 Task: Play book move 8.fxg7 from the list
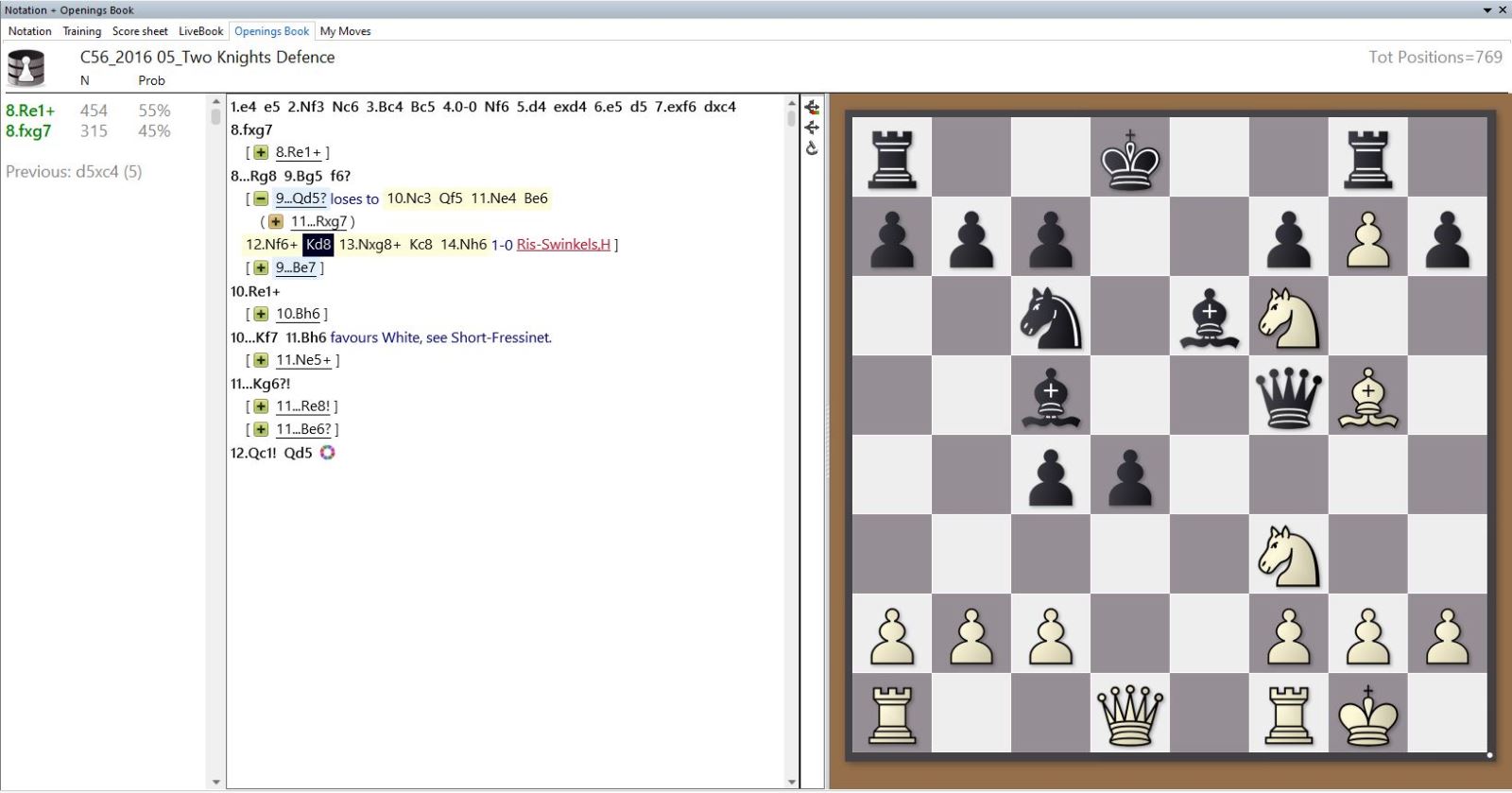28,131
